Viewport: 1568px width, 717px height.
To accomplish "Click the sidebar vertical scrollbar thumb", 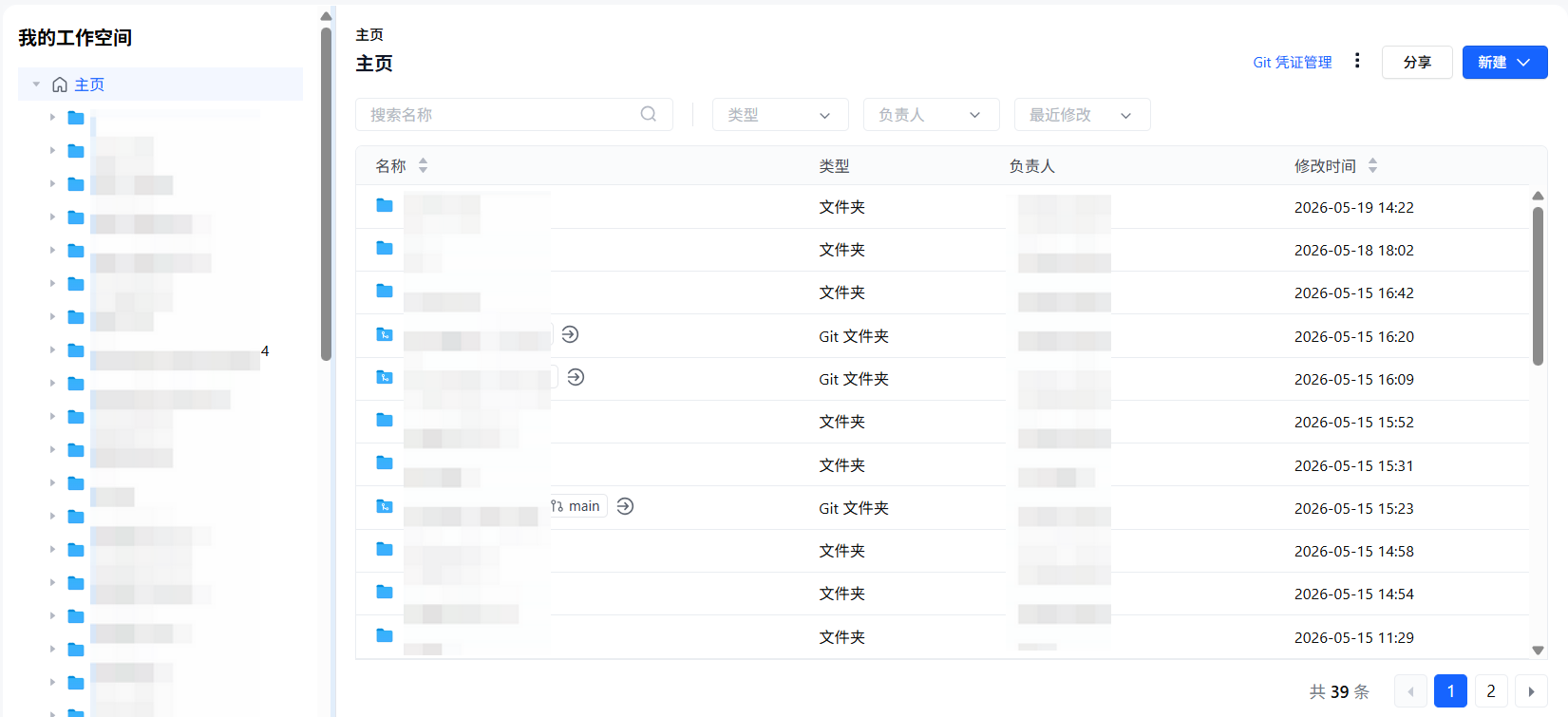I will pos(326,194).
